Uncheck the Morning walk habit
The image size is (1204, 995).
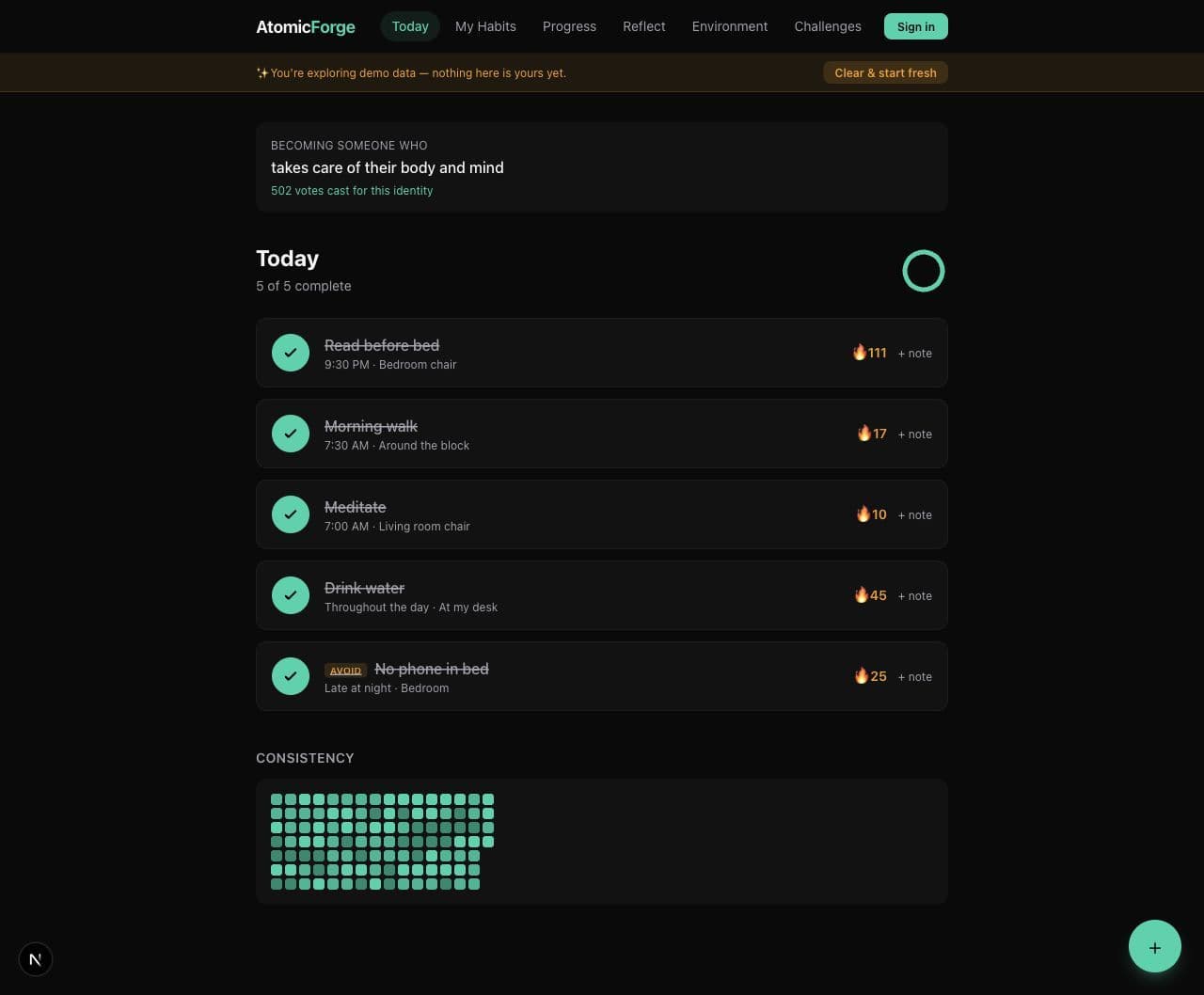click(291, 434)
